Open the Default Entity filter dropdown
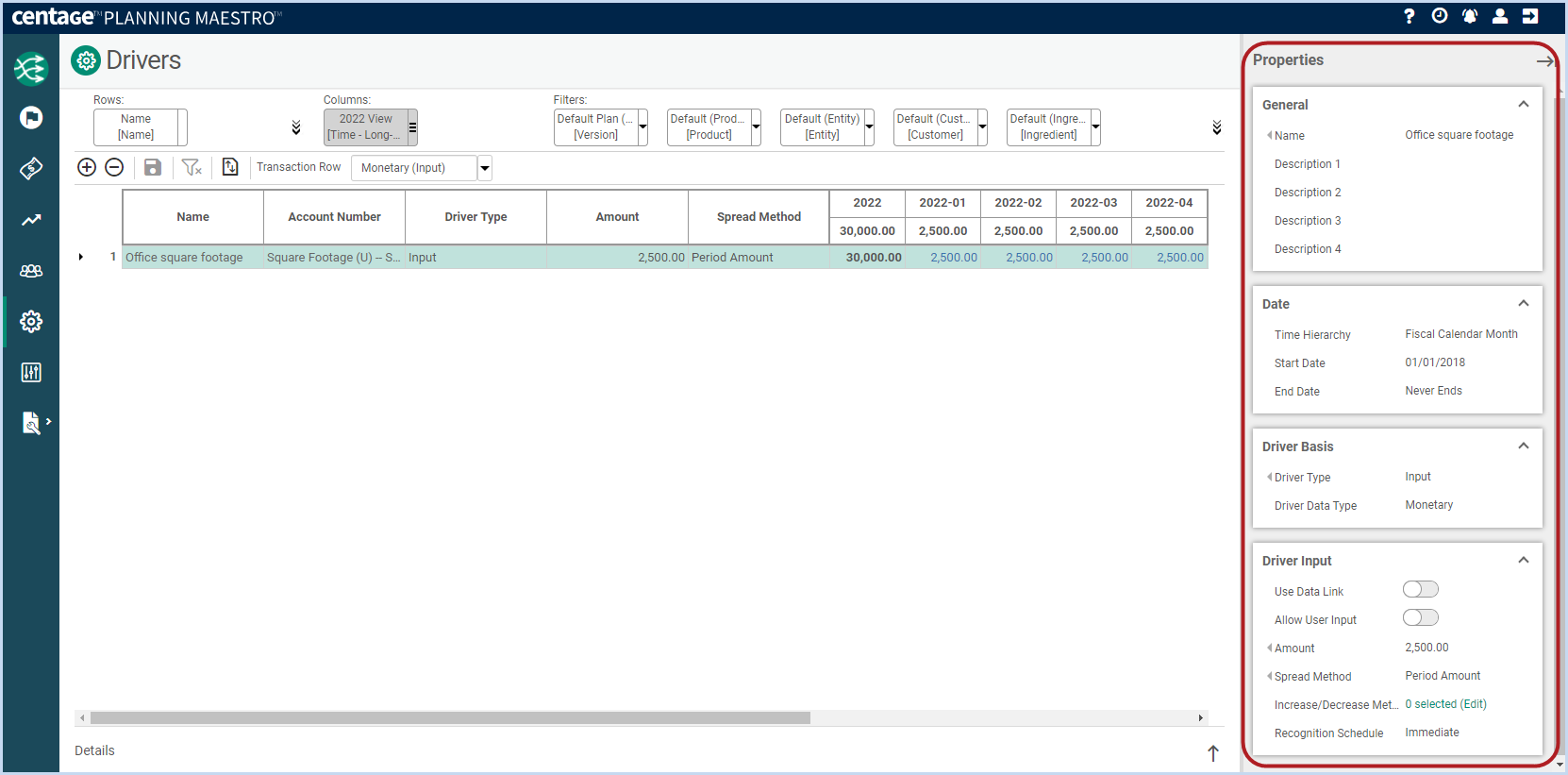Screen dimensions: 1568x775 click(x=870, y=126)
